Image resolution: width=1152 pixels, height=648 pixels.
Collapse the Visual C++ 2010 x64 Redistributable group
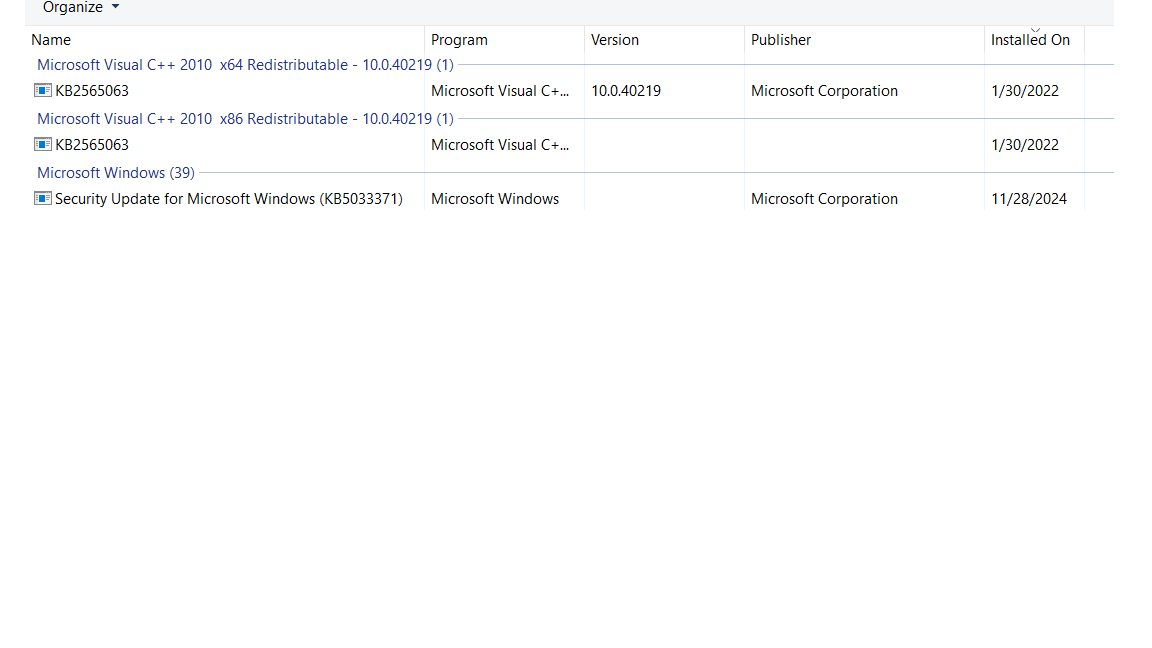pos(244,65)
